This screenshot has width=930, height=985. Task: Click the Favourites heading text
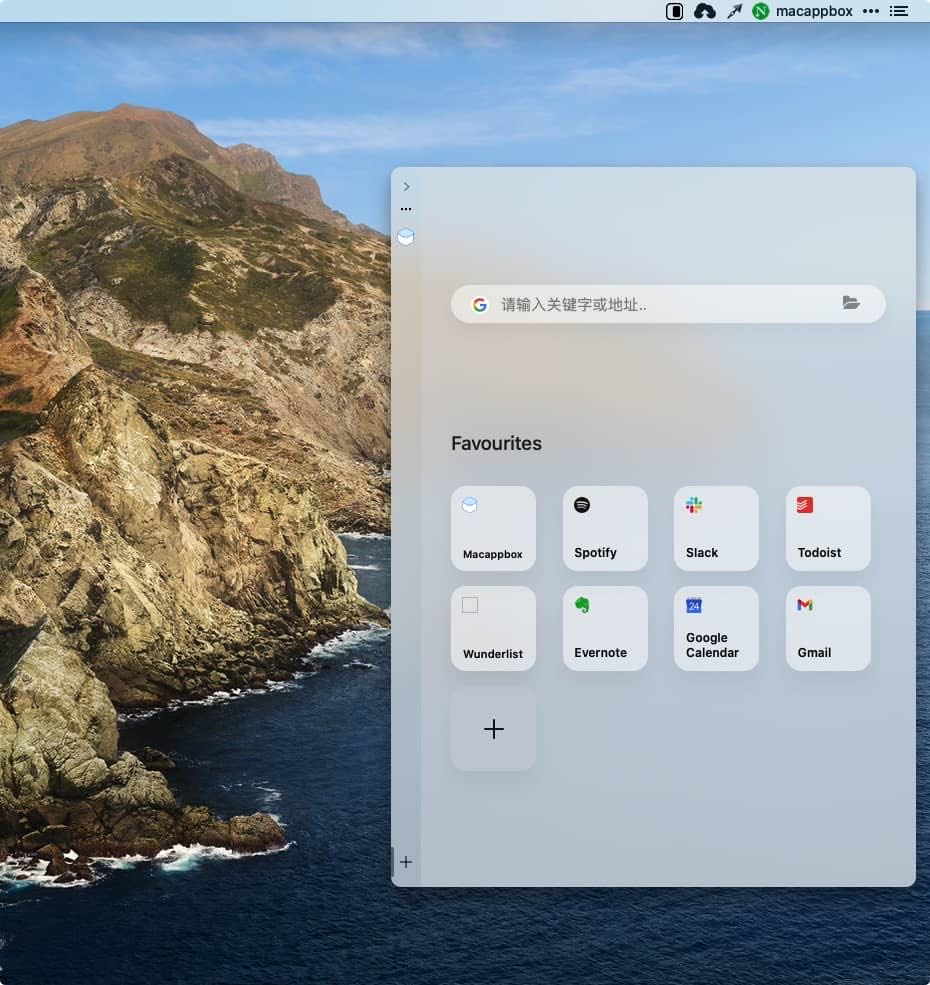tap(496, 444)
